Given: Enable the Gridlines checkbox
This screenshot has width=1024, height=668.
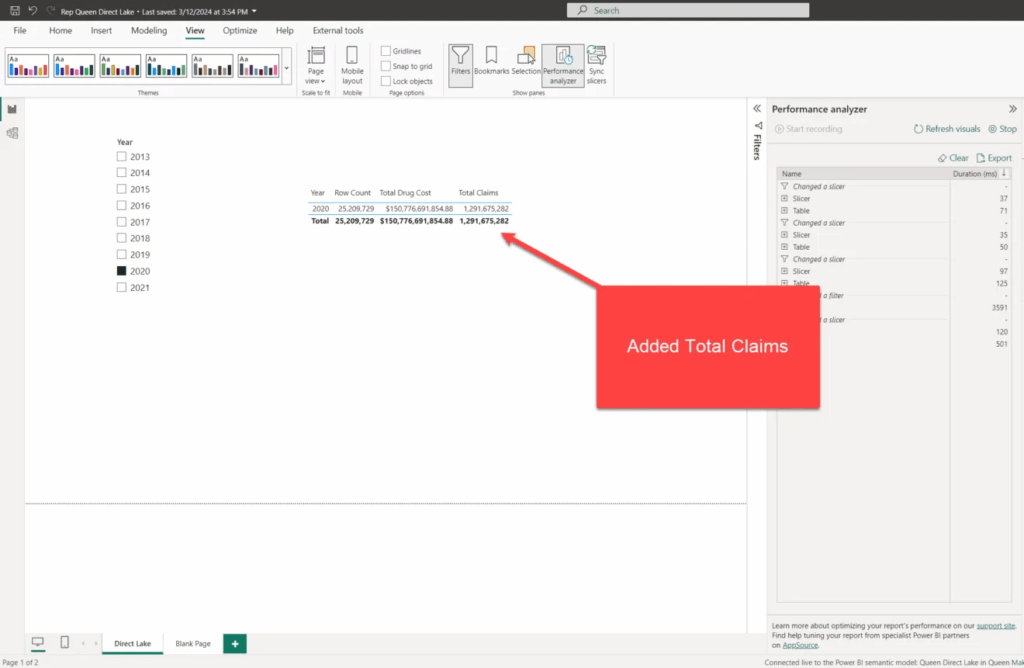Looking at the screenshot, I should click(386, 51).
